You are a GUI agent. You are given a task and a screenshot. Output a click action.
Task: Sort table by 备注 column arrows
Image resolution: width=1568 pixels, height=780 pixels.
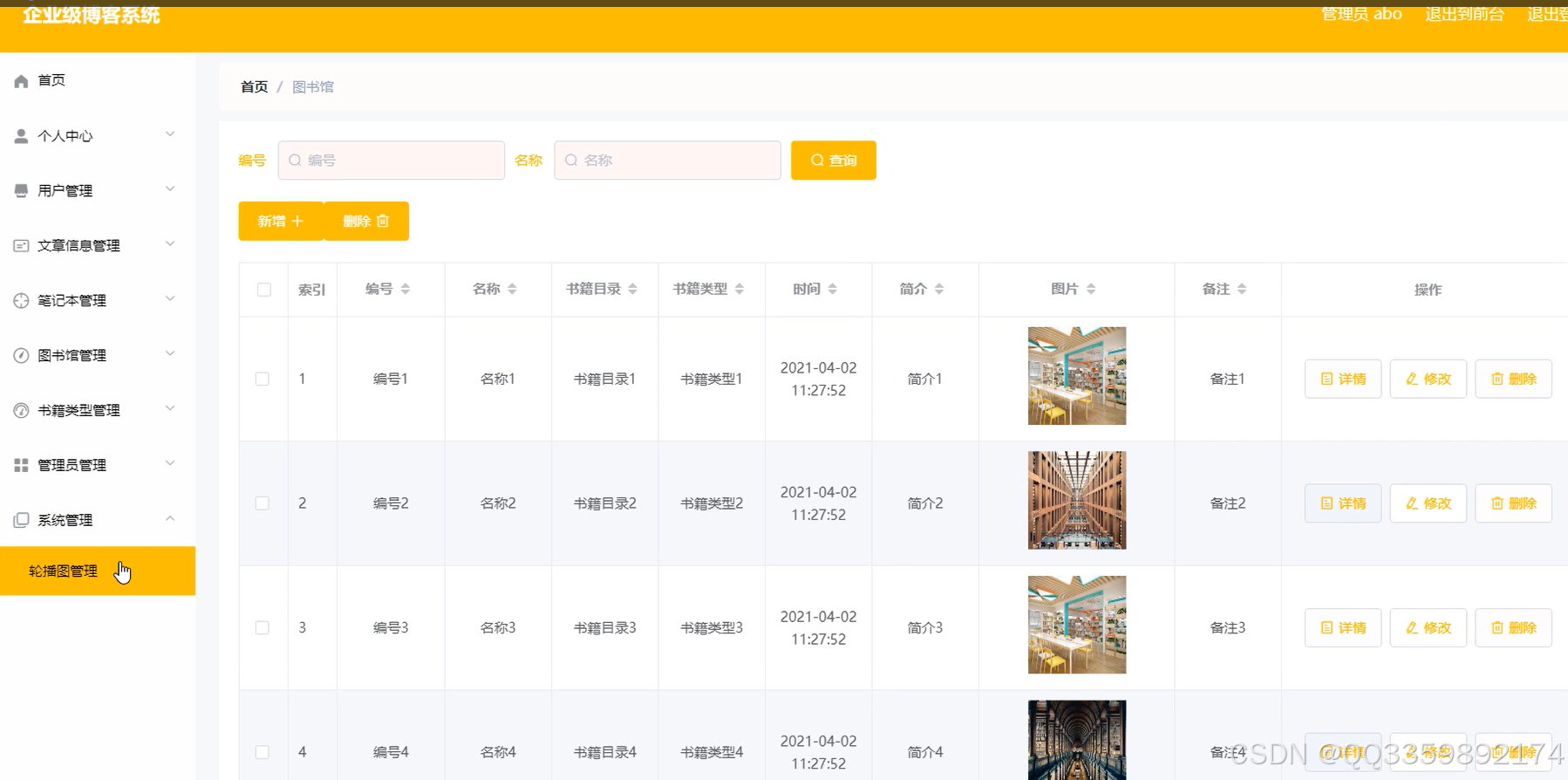[1242, 289]
